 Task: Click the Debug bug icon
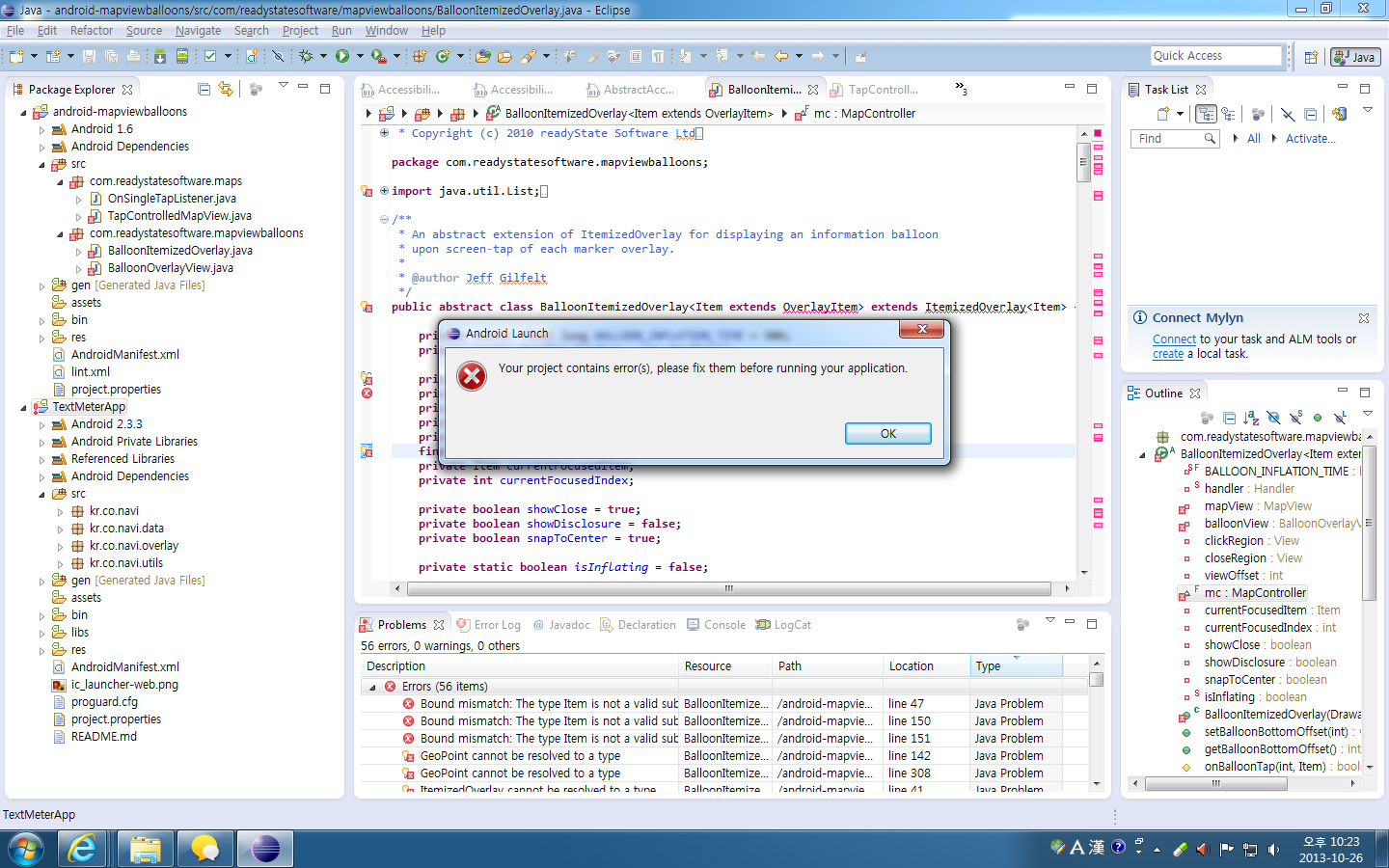coord(306,56)
